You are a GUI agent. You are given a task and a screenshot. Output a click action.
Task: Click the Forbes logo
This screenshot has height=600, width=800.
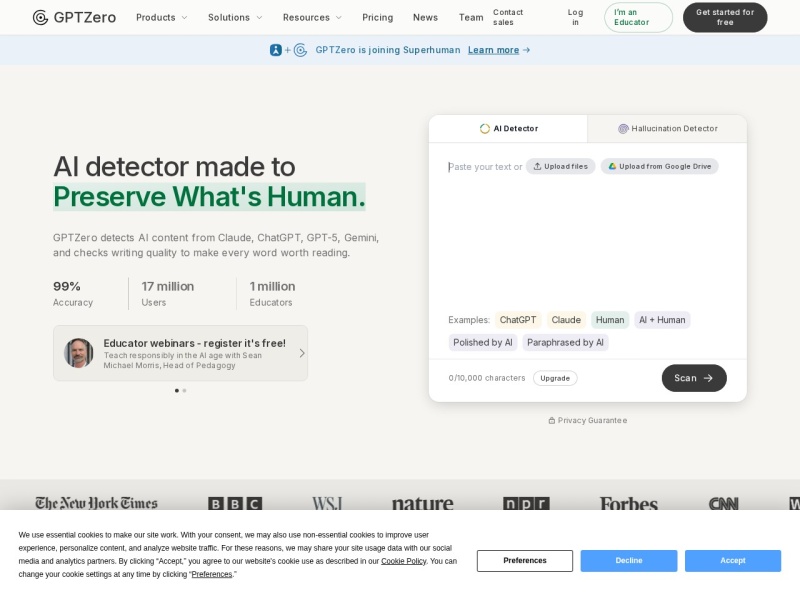click(x=629, y=504)
